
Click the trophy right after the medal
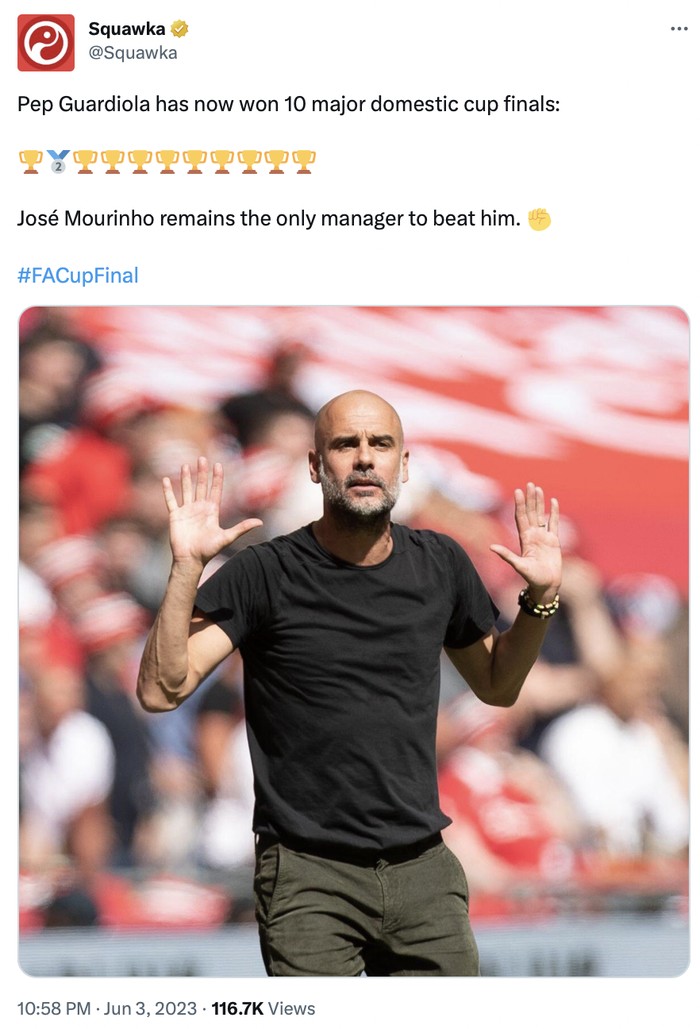(85, 161)
